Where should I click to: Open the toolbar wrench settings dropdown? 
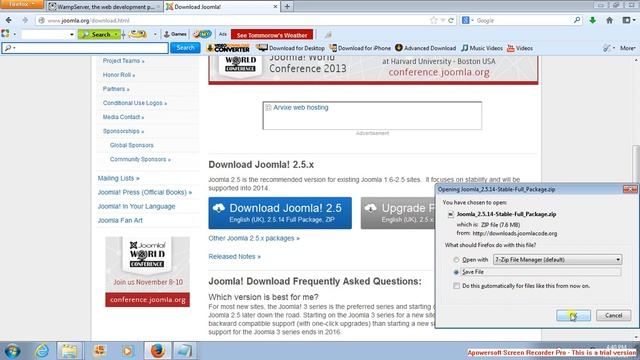point(609,48)
